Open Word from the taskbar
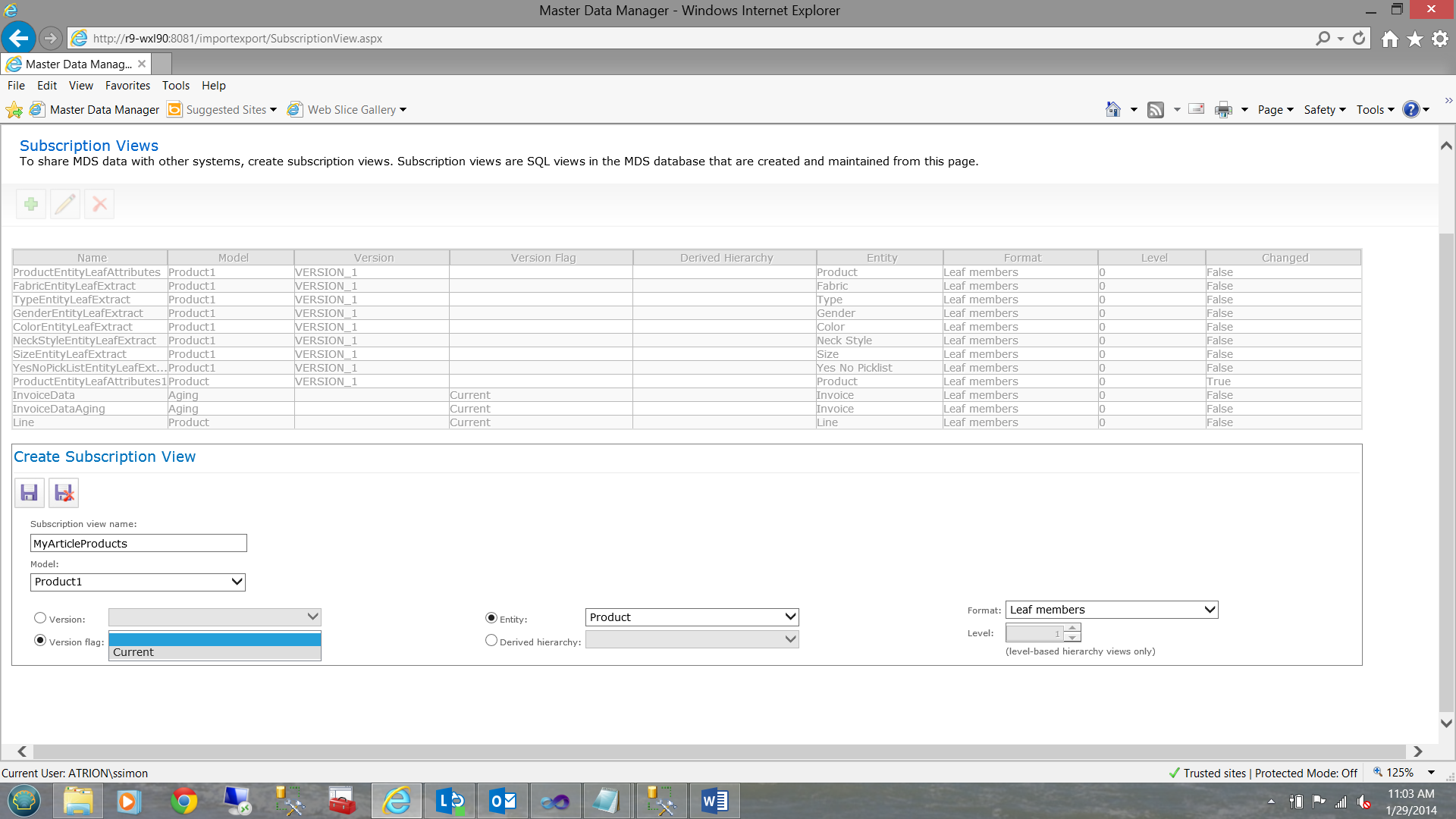 (714, 801)
